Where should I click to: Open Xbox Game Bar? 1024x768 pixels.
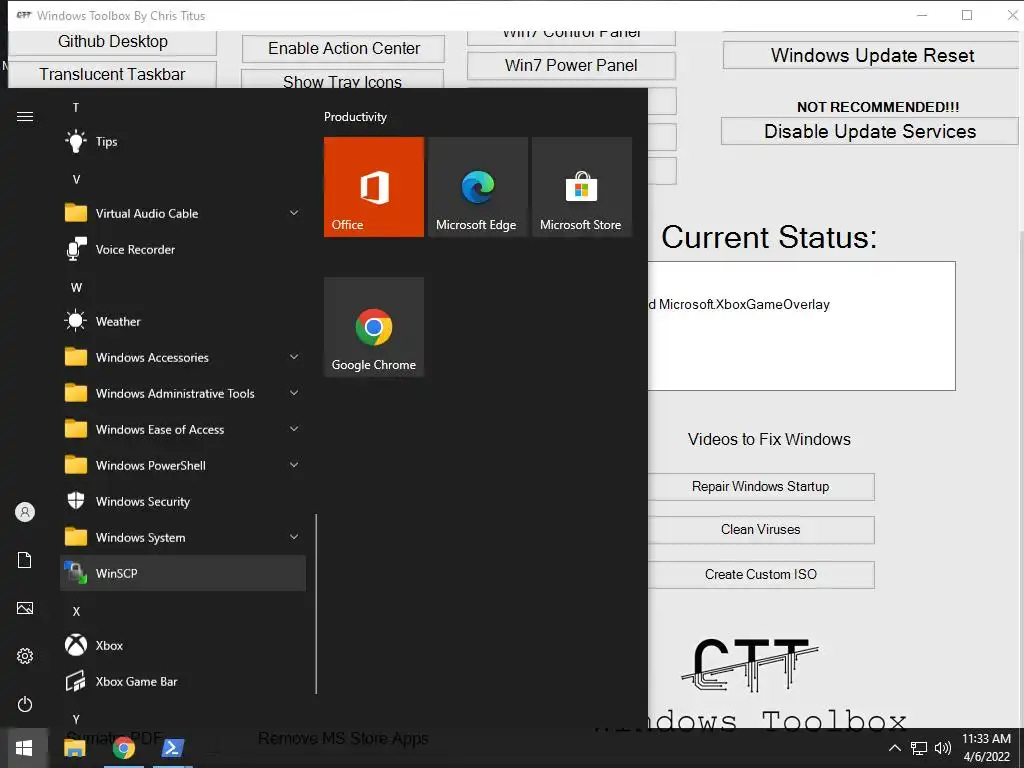pyautogui.click(x=182, y=681)
